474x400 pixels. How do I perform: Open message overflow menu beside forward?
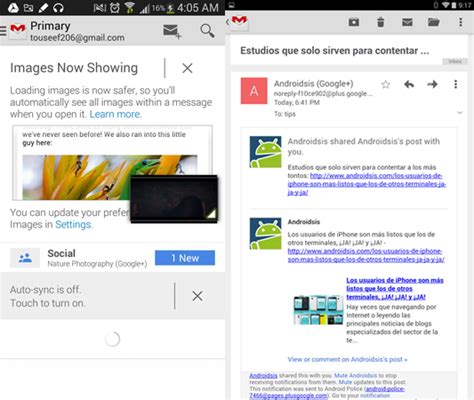pyautogui.click(x=456, y=84)
